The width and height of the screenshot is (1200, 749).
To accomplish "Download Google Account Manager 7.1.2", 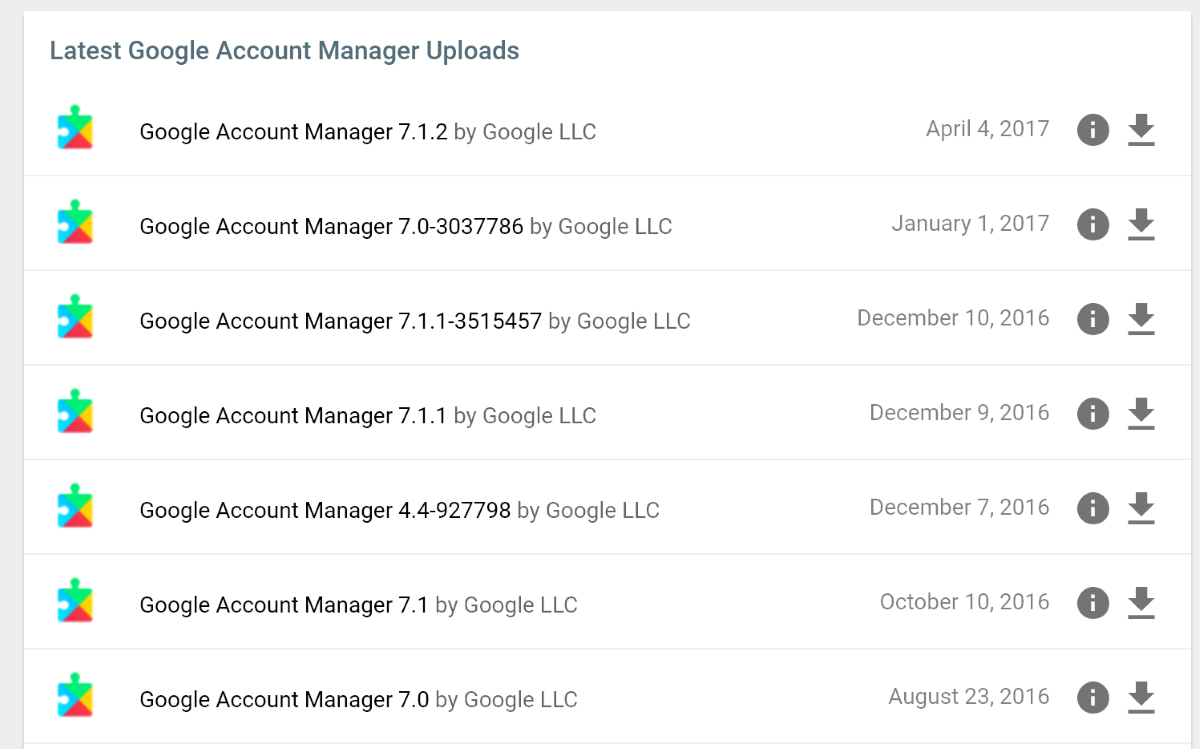I will tap(1141, 130).
